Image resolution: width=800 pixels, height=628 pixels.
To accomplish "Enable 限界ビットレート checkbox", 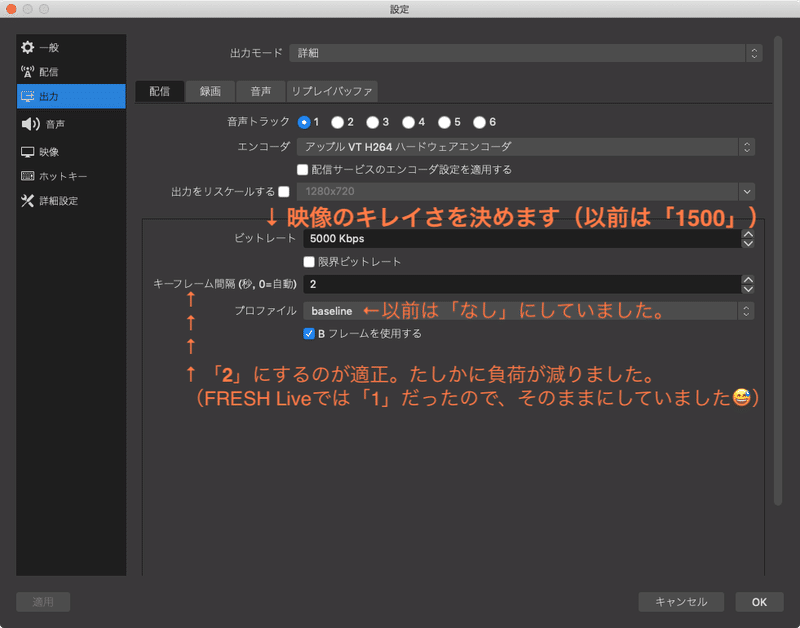I will [x=309, y=262].
